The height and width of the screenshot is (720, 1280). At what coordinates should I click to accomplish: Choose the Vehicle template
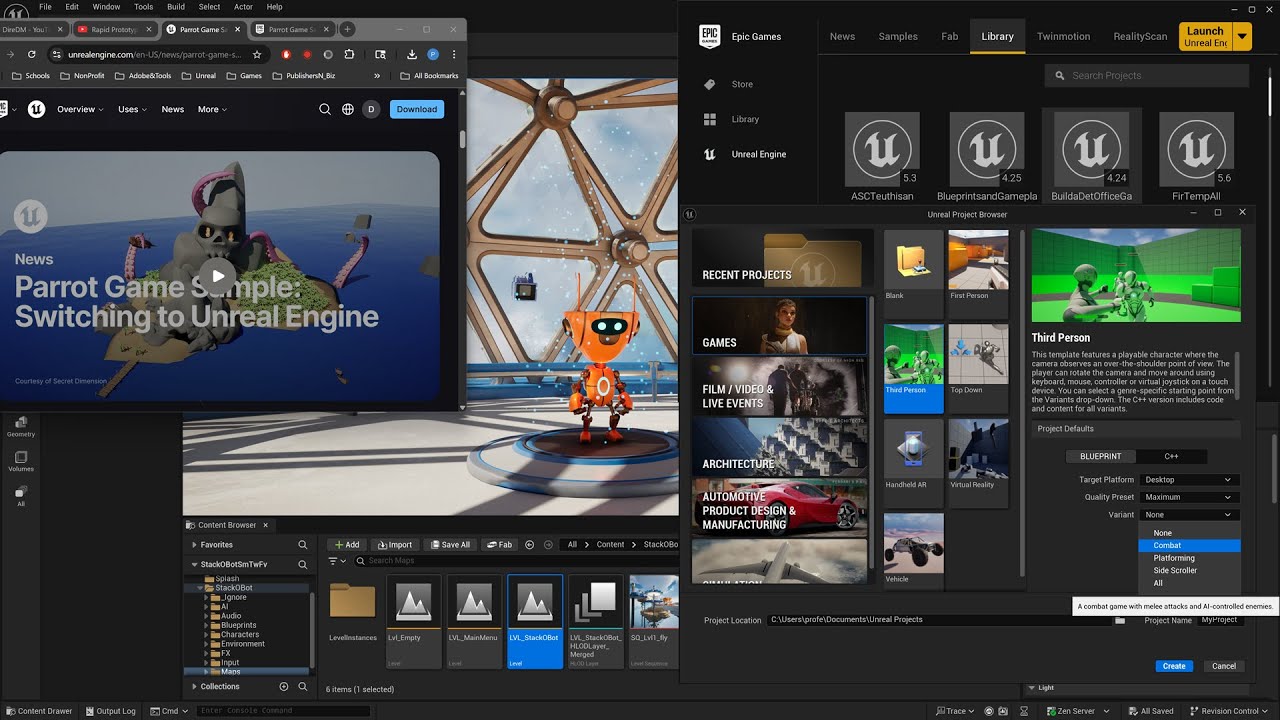pyautogui.click(x=913, y=550)
